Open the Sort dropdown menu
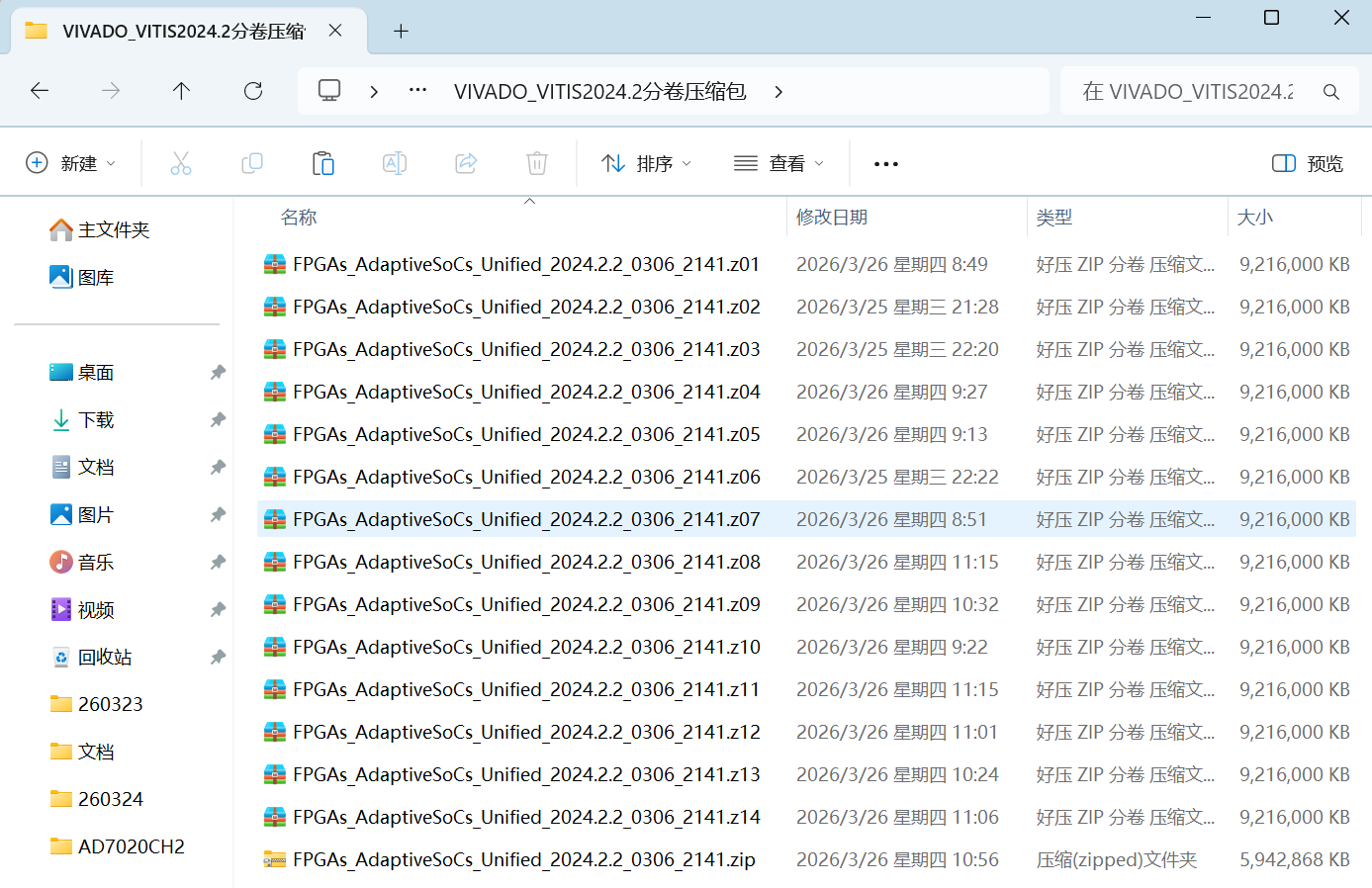The height and width of the screenshot is (888, 1372). pyautogui.click(x=646, y=163)
